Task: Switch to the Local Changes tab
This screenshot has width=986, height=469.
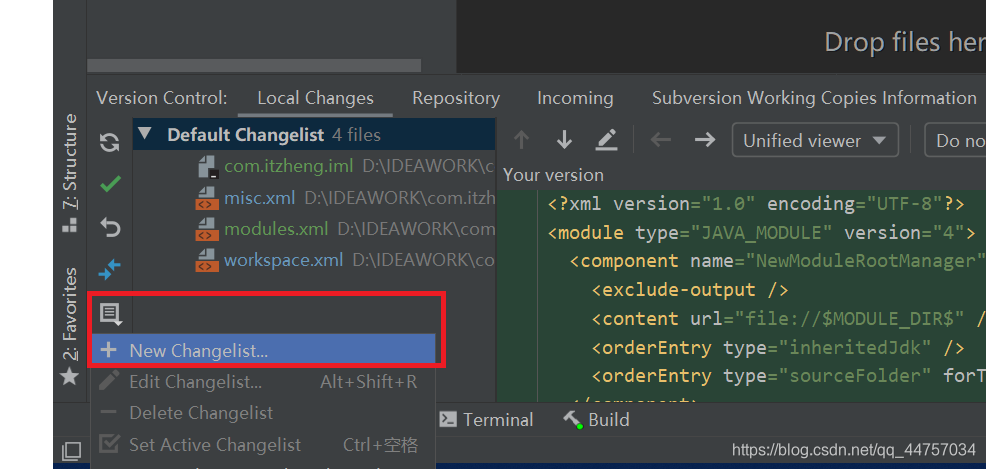Action: (x=315, y=99)
